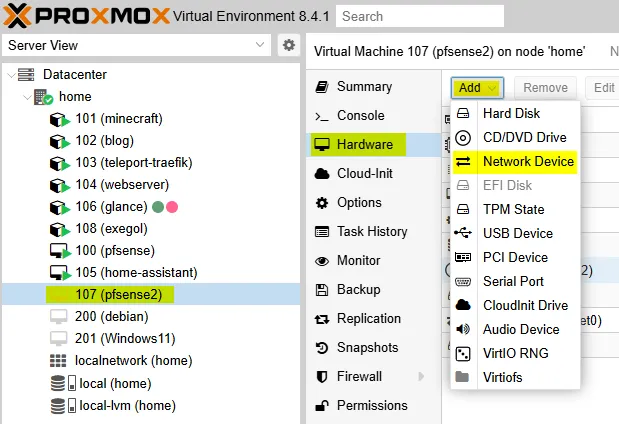
Task: Open the Add dropdown button
Action: [x=477, y=88]
